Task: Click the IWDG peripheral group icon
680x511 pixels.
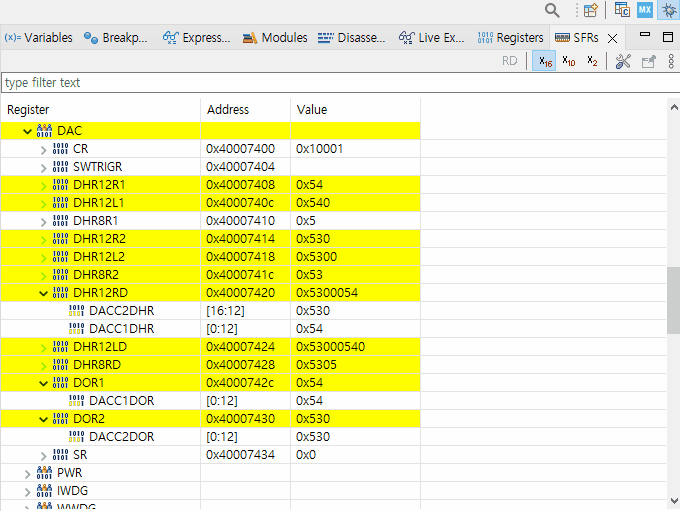Action: tap(44, 491)
